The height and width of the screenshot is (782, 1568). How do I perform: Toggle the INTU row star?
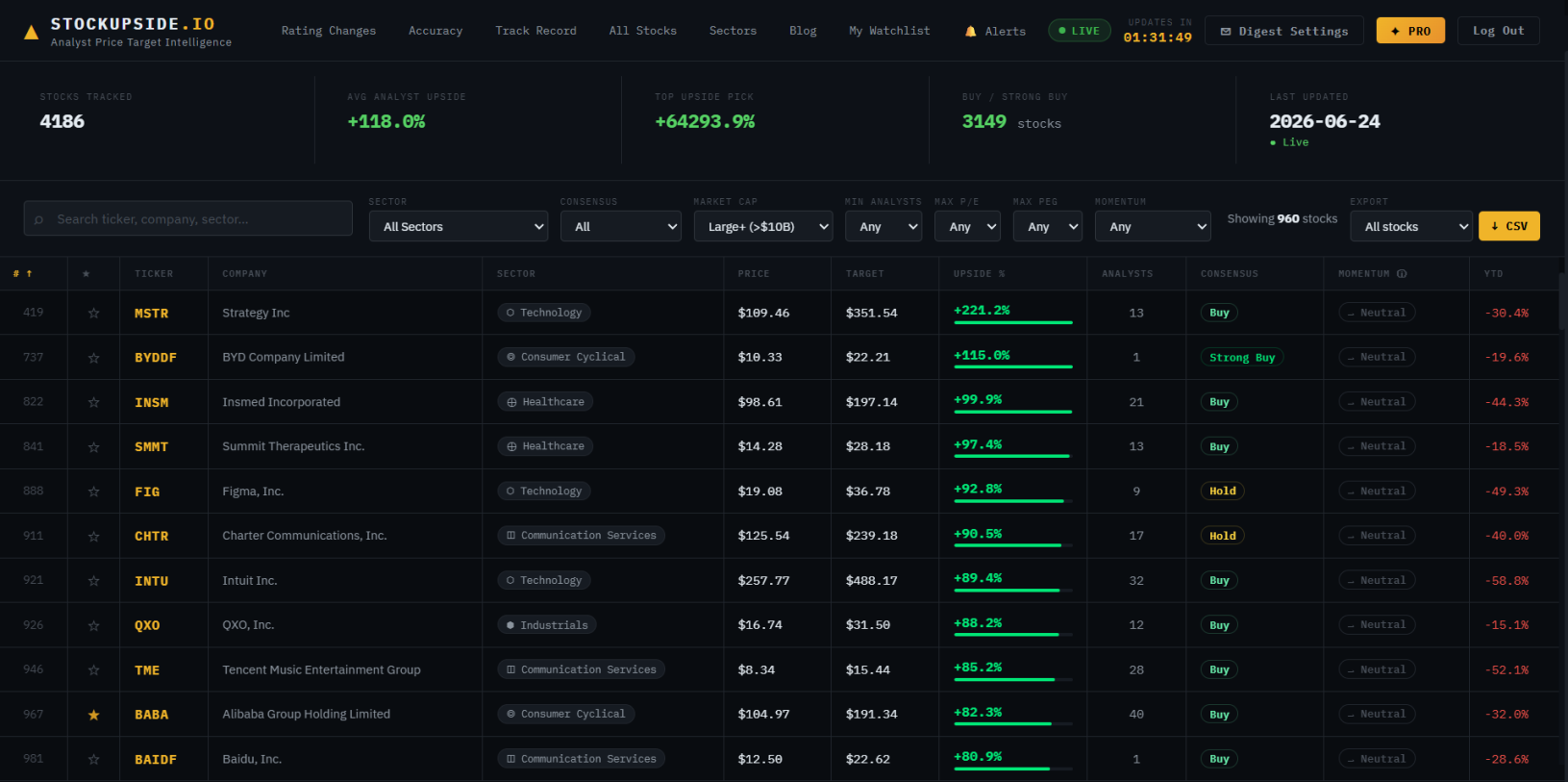click(93, 581)
